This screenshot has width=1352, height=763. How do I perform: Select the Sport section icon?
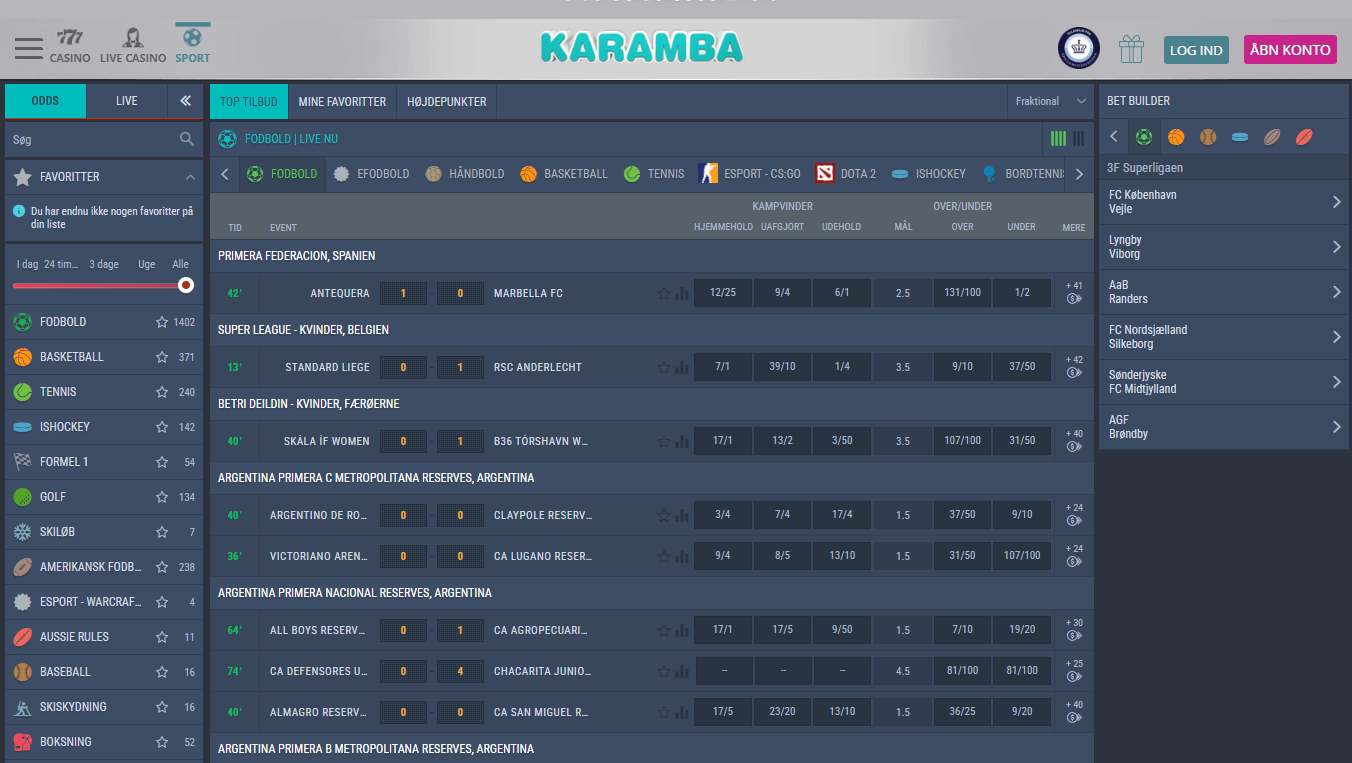tap(192, 46)
